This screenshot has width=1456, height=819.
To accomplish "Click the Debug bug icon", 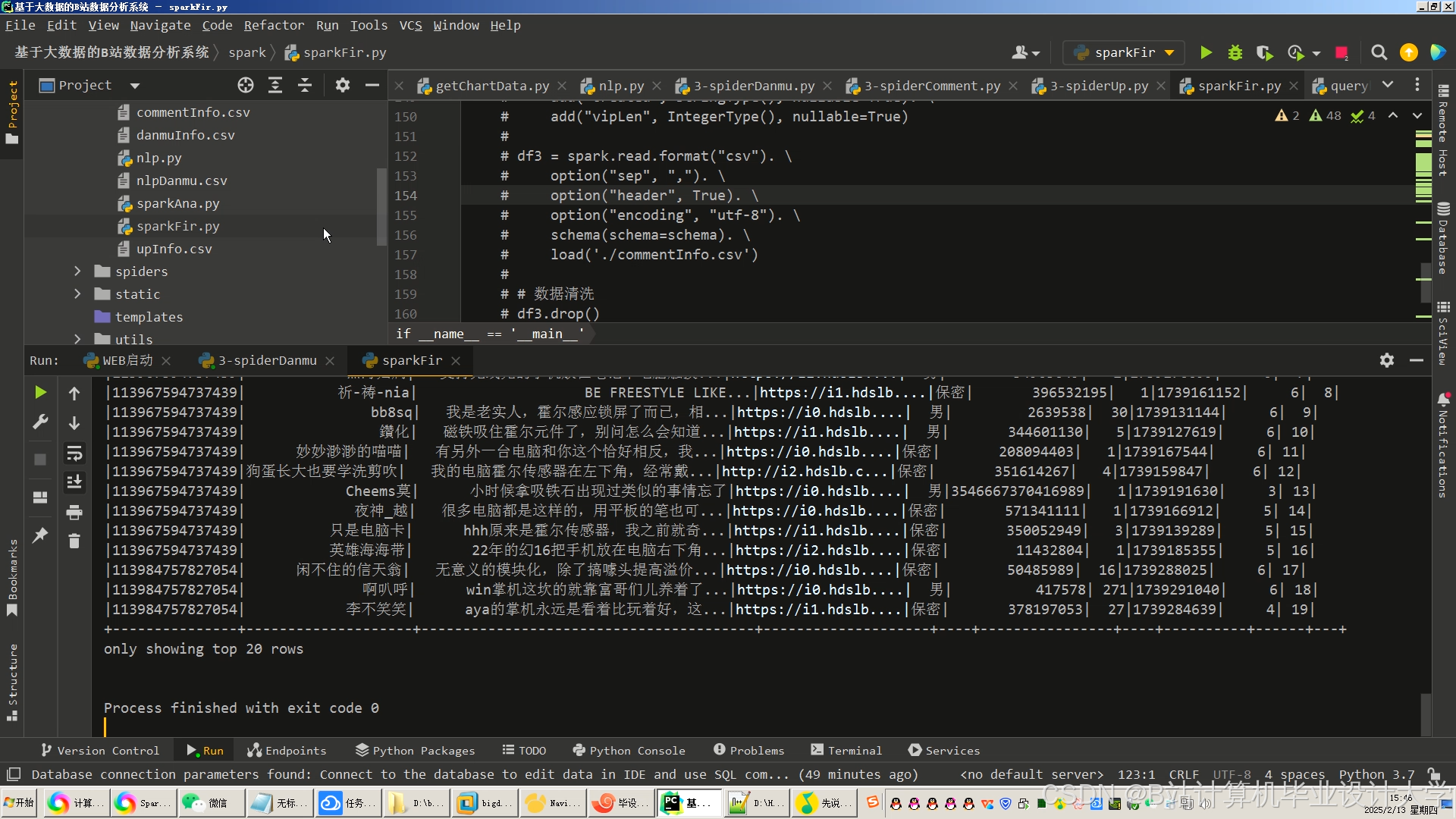I will 1235,52.
